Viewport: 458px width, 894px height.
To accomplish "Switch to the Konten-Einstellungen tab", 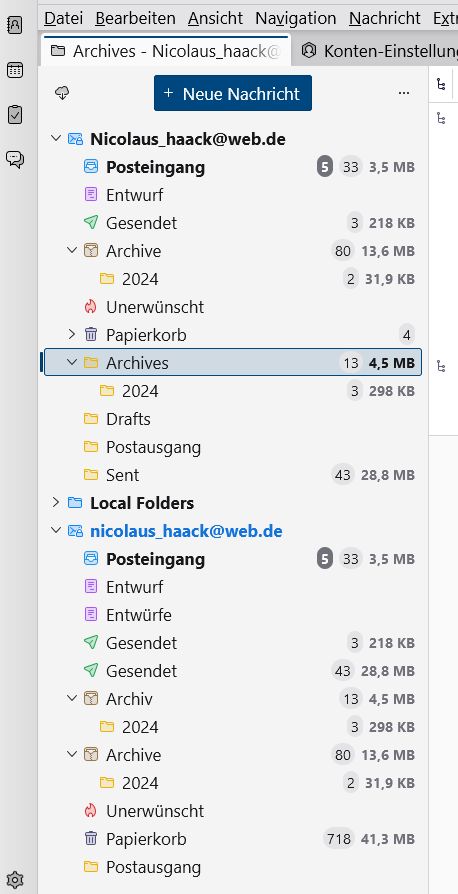I will [x=376, y=51].
